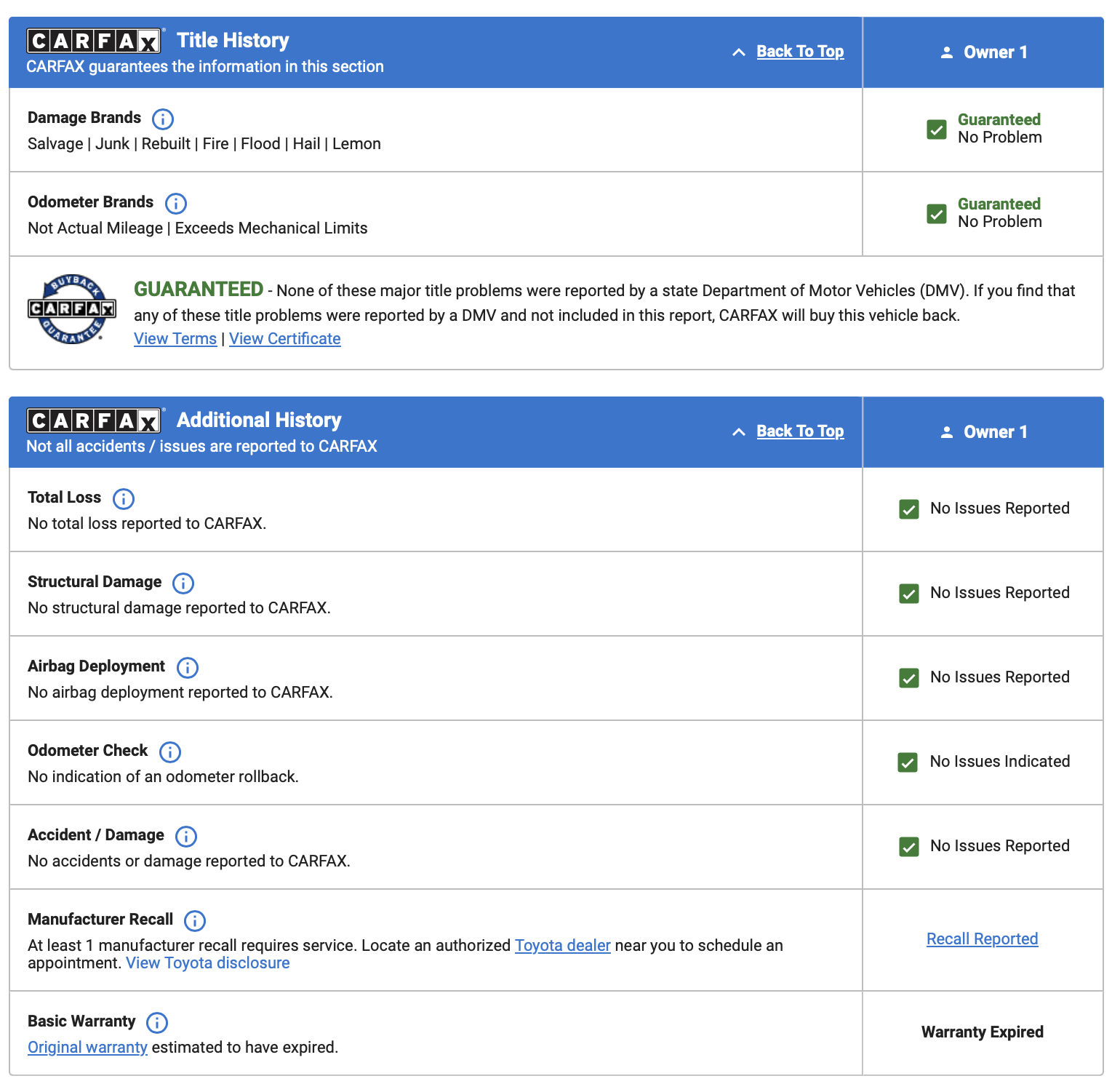Click the Warranty Expired status text

tap(983, 1032)
